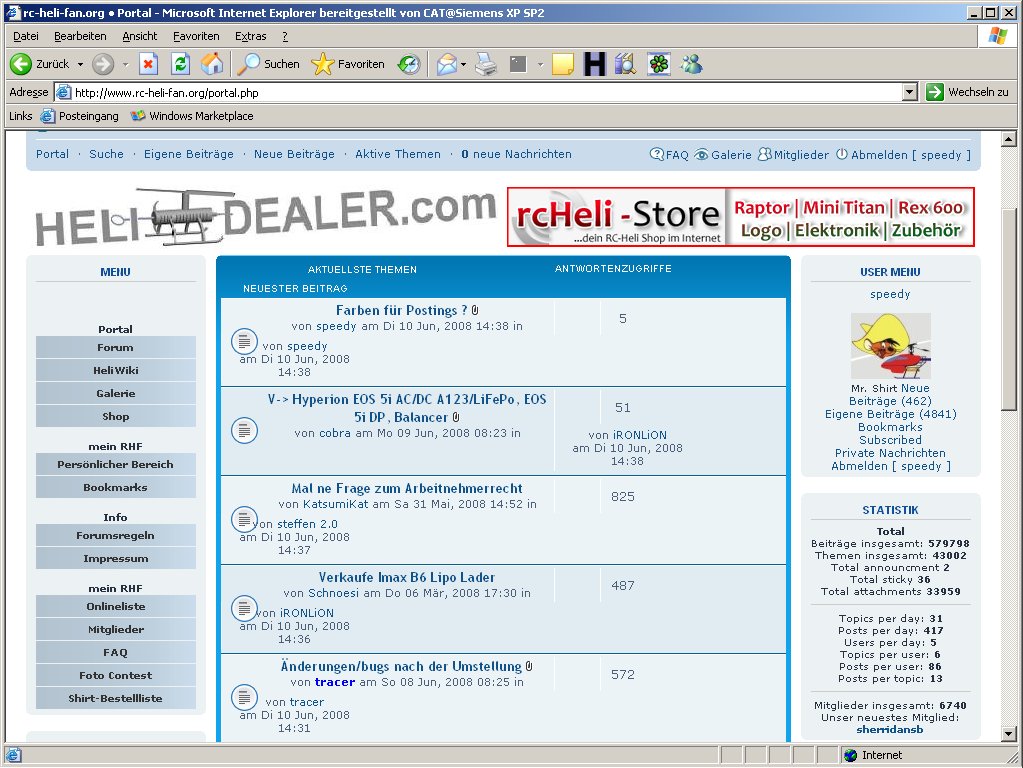
Task: Open the Favoriten star panel
Action: (348, 64)
